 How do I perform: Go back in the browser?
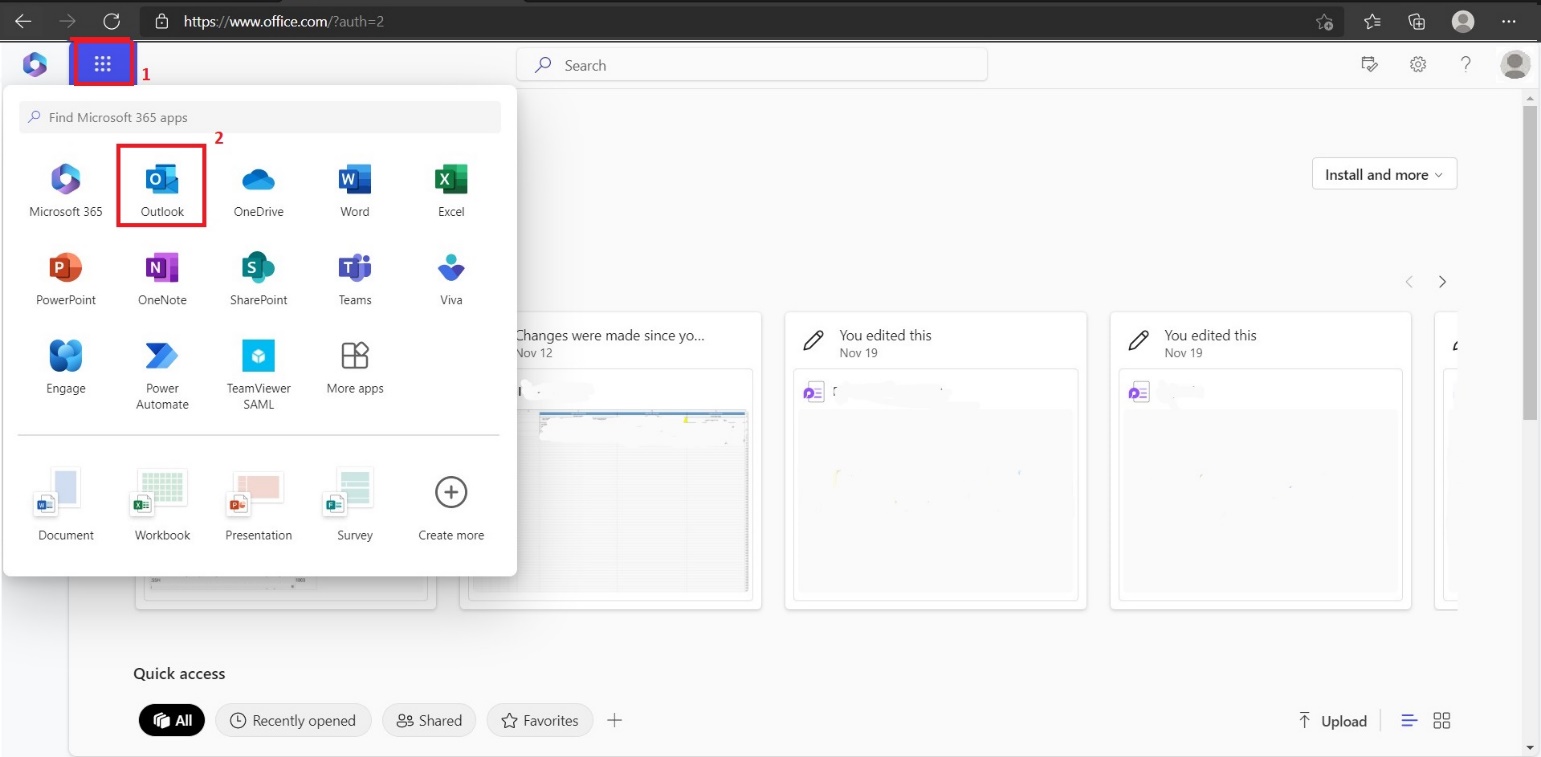23,21
